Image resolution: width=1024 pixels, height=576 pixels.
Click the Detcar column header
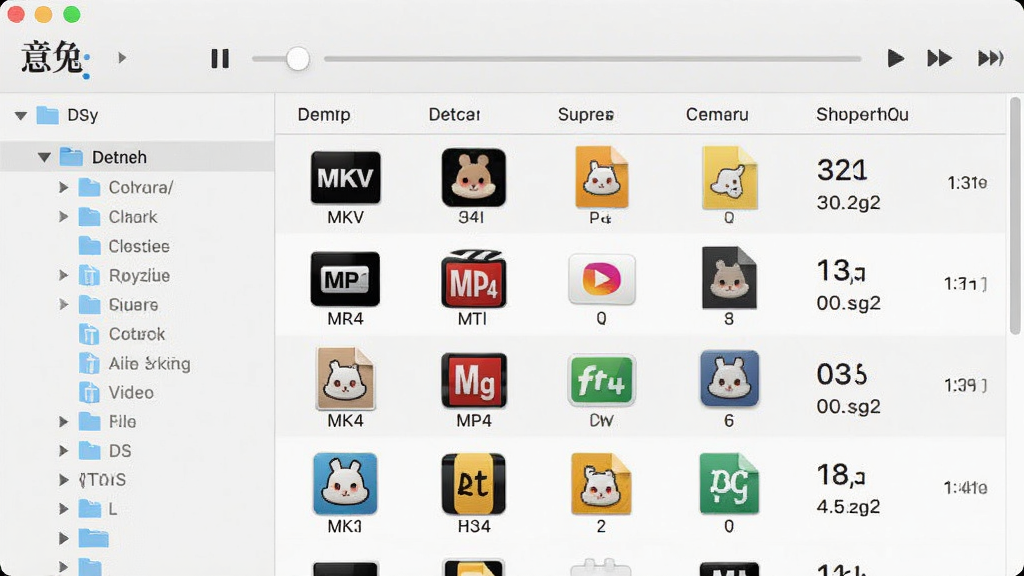(455, 115)
